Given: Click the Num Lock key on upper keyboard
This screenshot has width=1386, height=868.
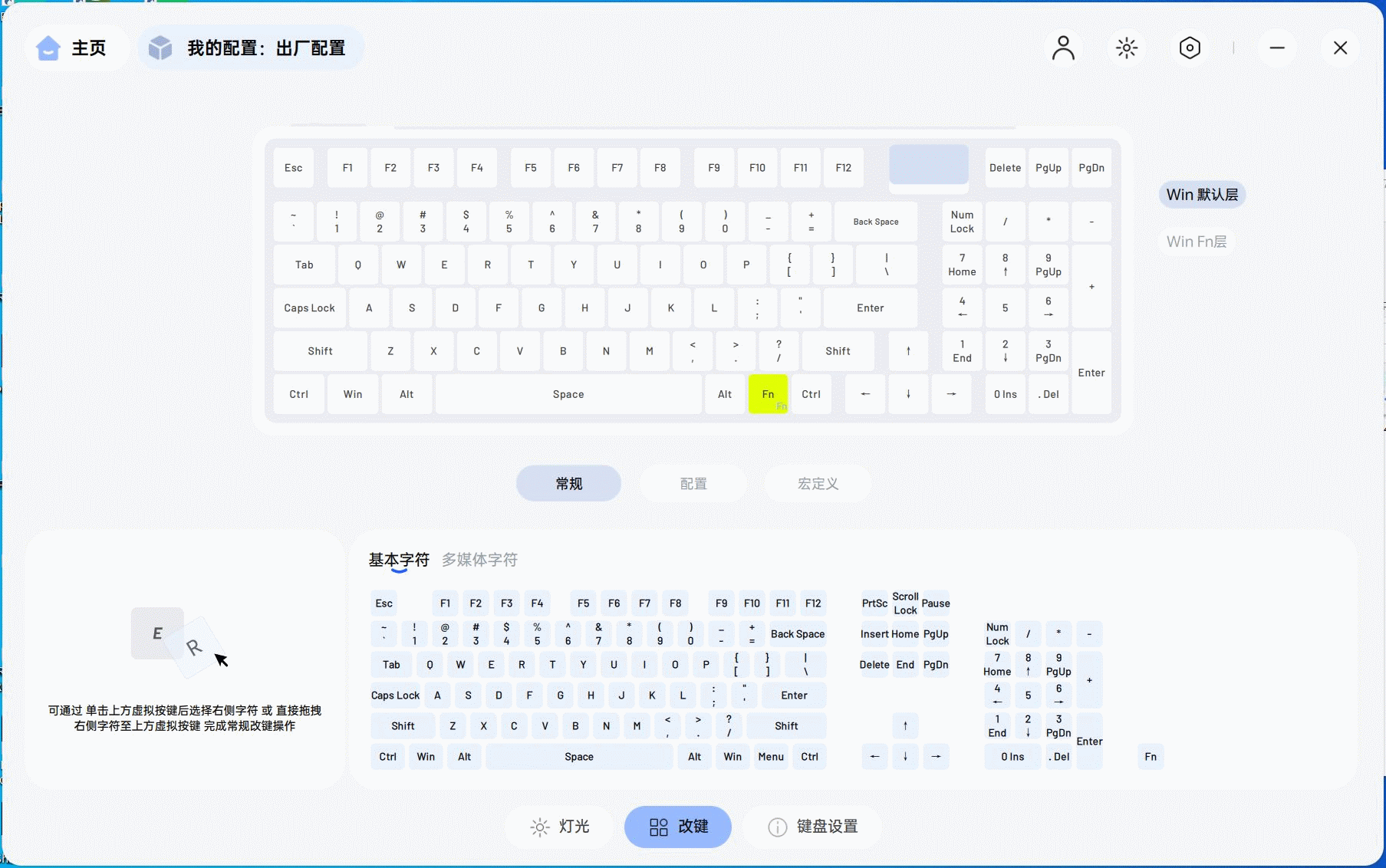Looking at the screenshot, I should pos(962,222).
